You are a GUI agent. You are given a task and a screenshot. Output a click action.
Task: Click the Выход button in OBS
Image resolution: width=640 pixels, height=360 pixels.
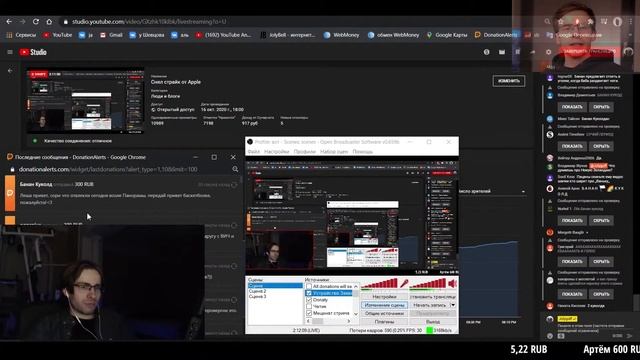point(433,322)
